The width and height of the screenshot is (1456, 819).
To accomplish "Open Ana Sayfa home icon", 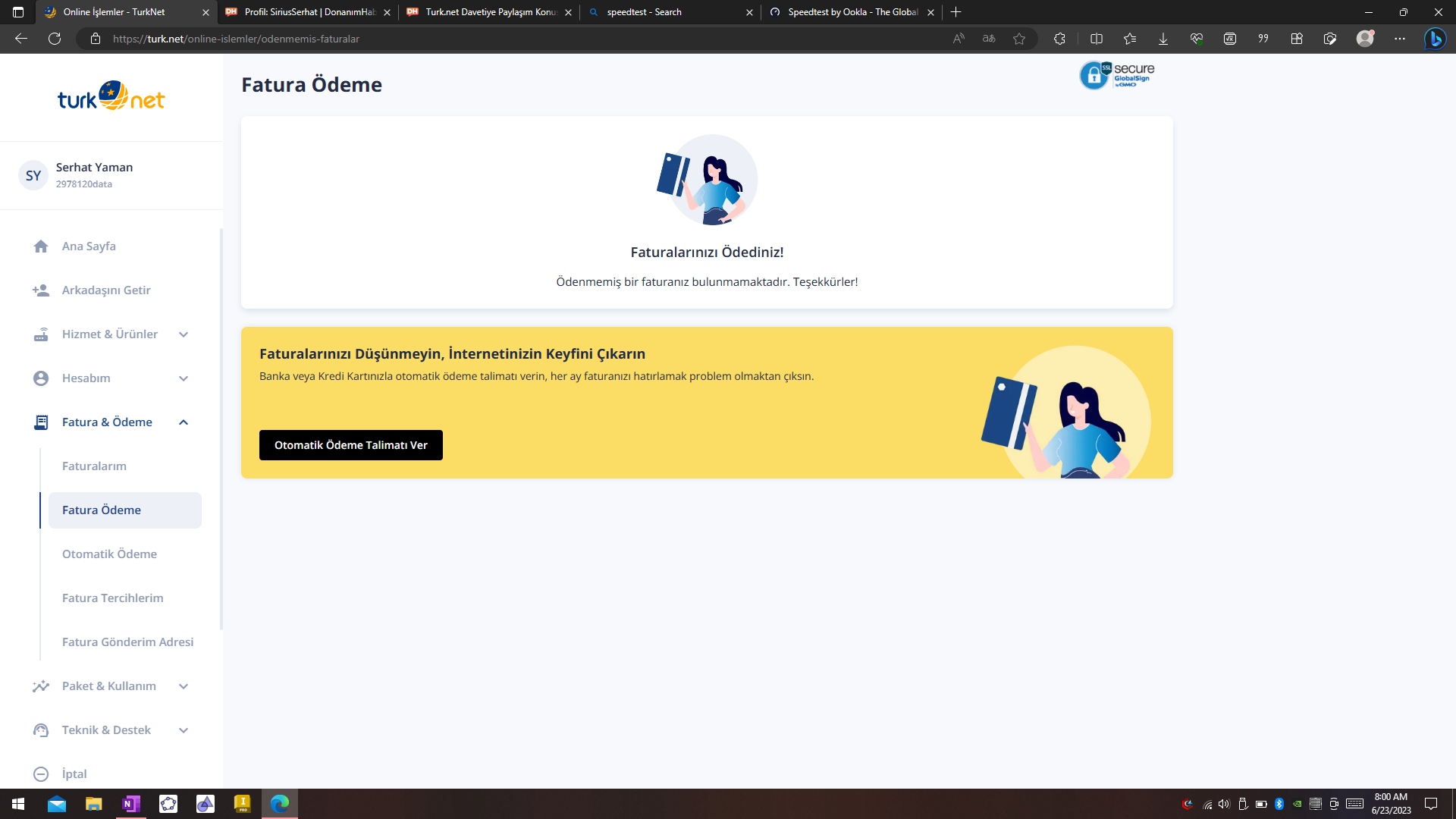I will click(x=41, y=246).
